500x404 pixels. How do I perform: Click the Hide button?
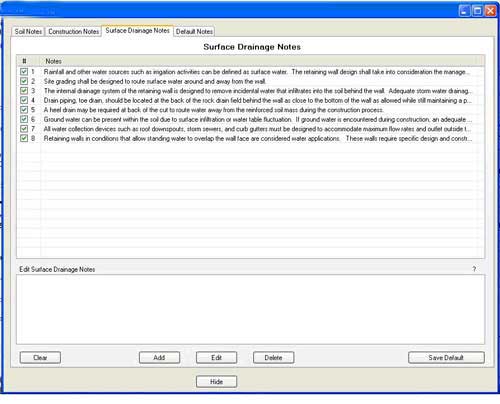coord(217,382)
